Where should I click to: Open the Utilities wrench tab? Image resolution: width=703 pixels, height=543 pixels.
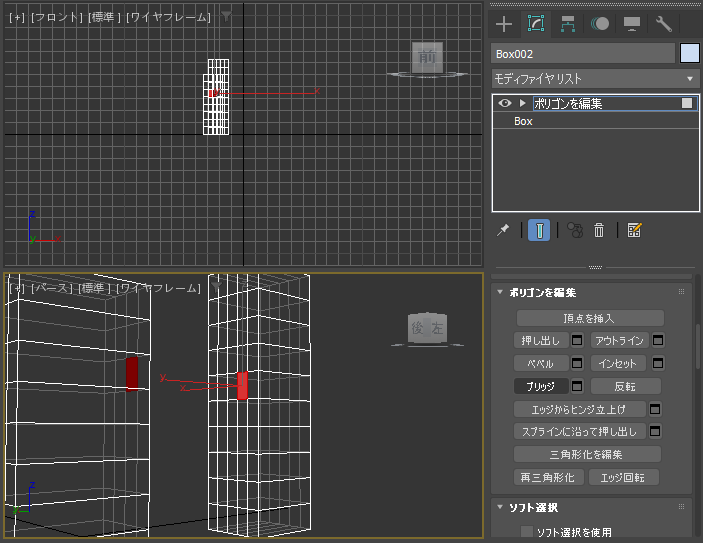click(x=664, y=24)
